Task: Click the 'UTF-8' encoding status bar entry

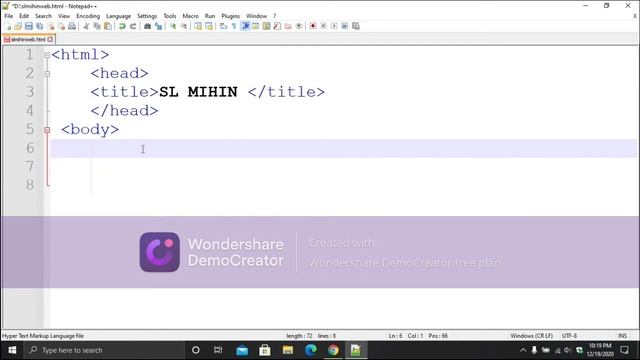Action: (x=569, y=336)
